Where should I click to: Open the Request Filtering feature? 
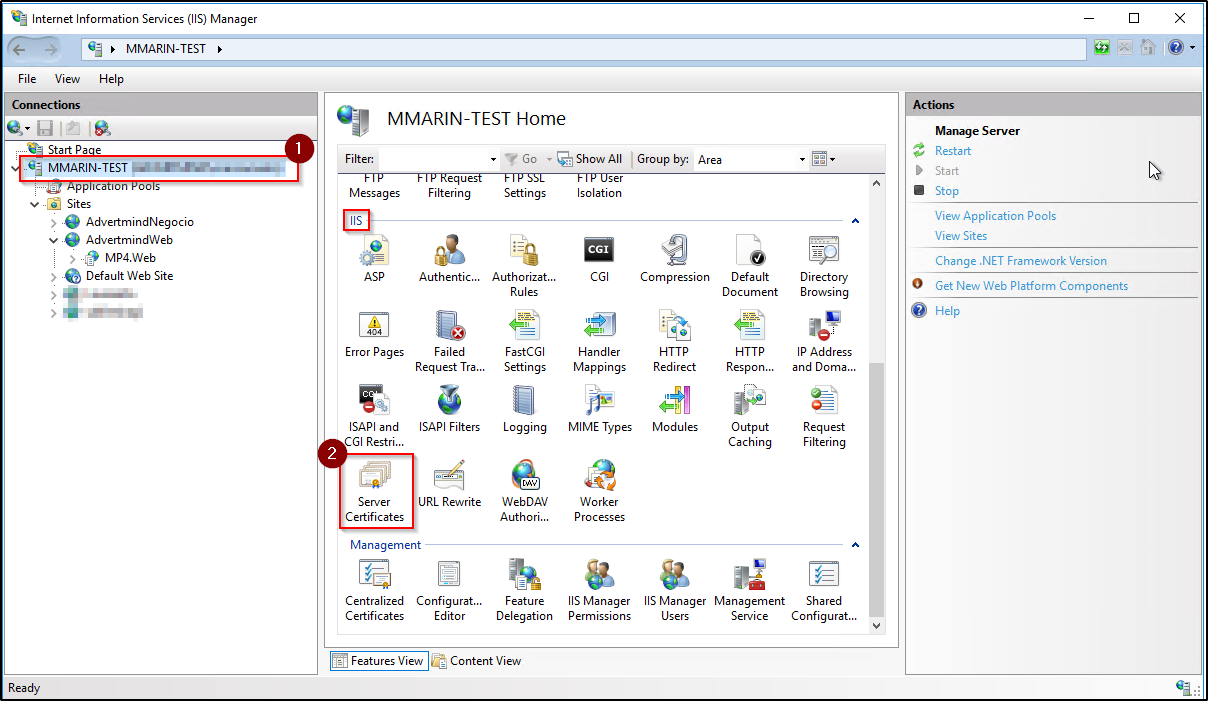(824, 416)
